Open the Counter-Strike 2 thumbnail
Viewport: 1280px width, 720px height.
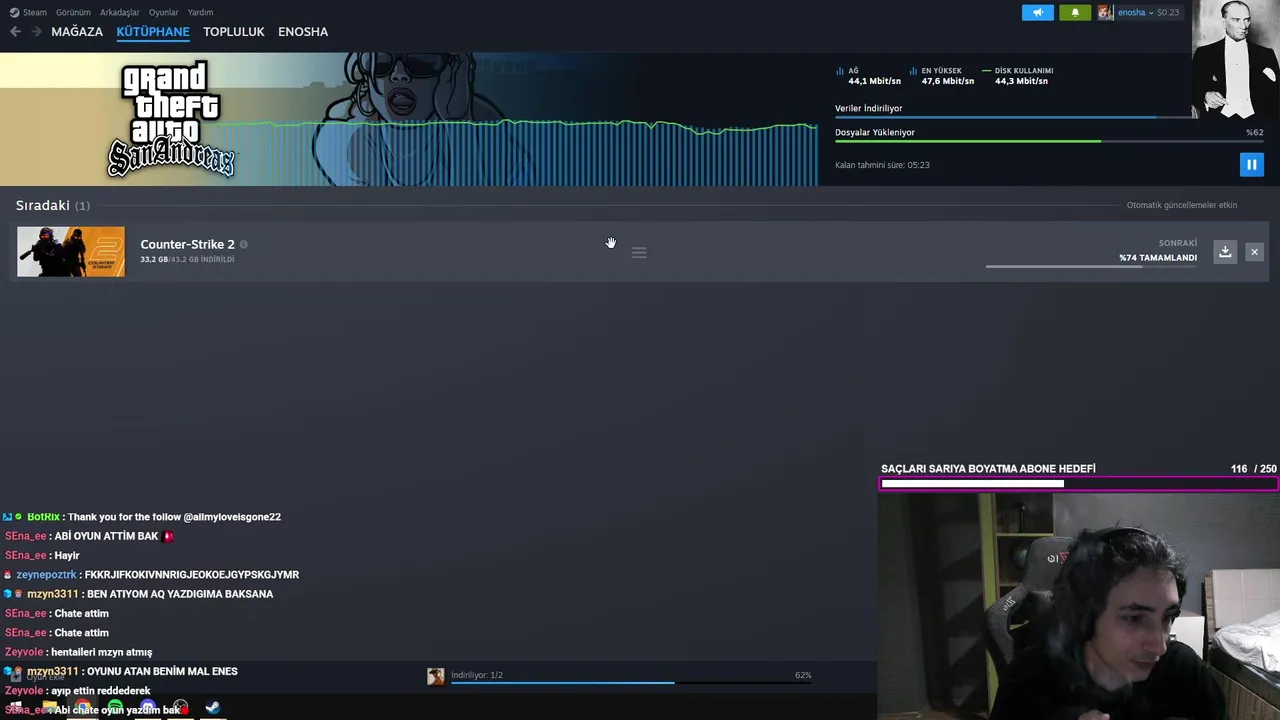click(71, 252)
